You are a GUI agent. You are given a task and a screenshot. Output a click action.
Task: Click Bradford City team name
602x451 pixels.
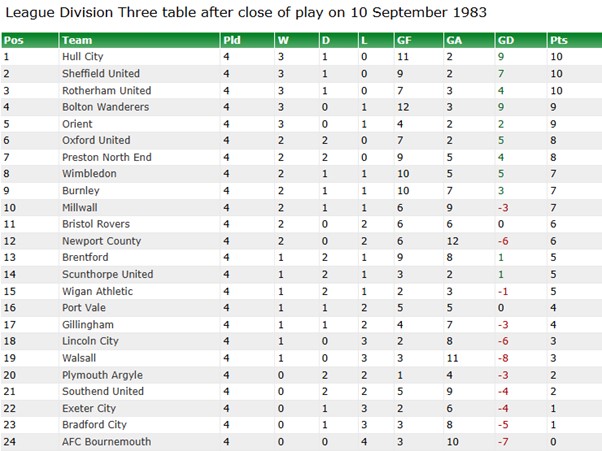[x=94, y=425]
